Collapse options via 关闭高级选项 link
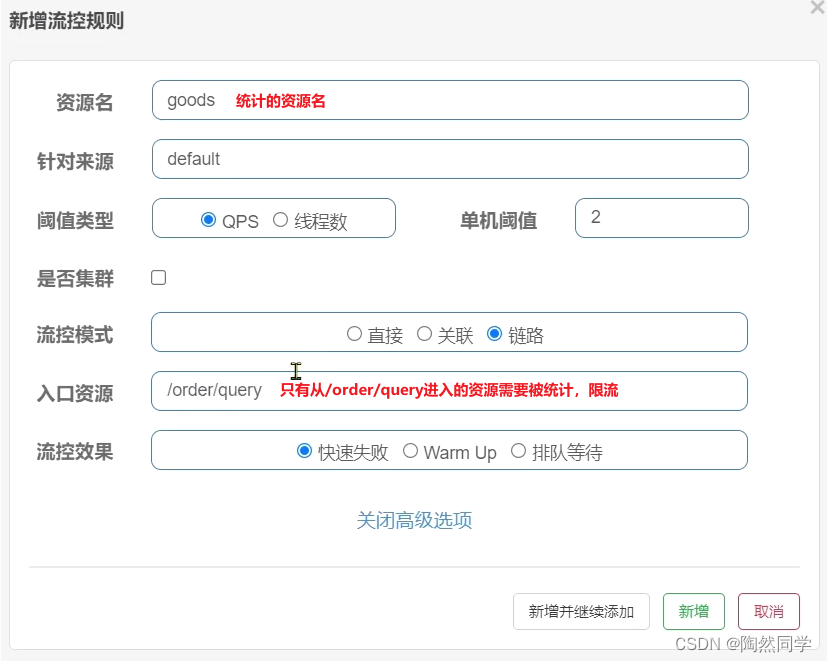The image size is (827, 662). click(x=414, y=521)
